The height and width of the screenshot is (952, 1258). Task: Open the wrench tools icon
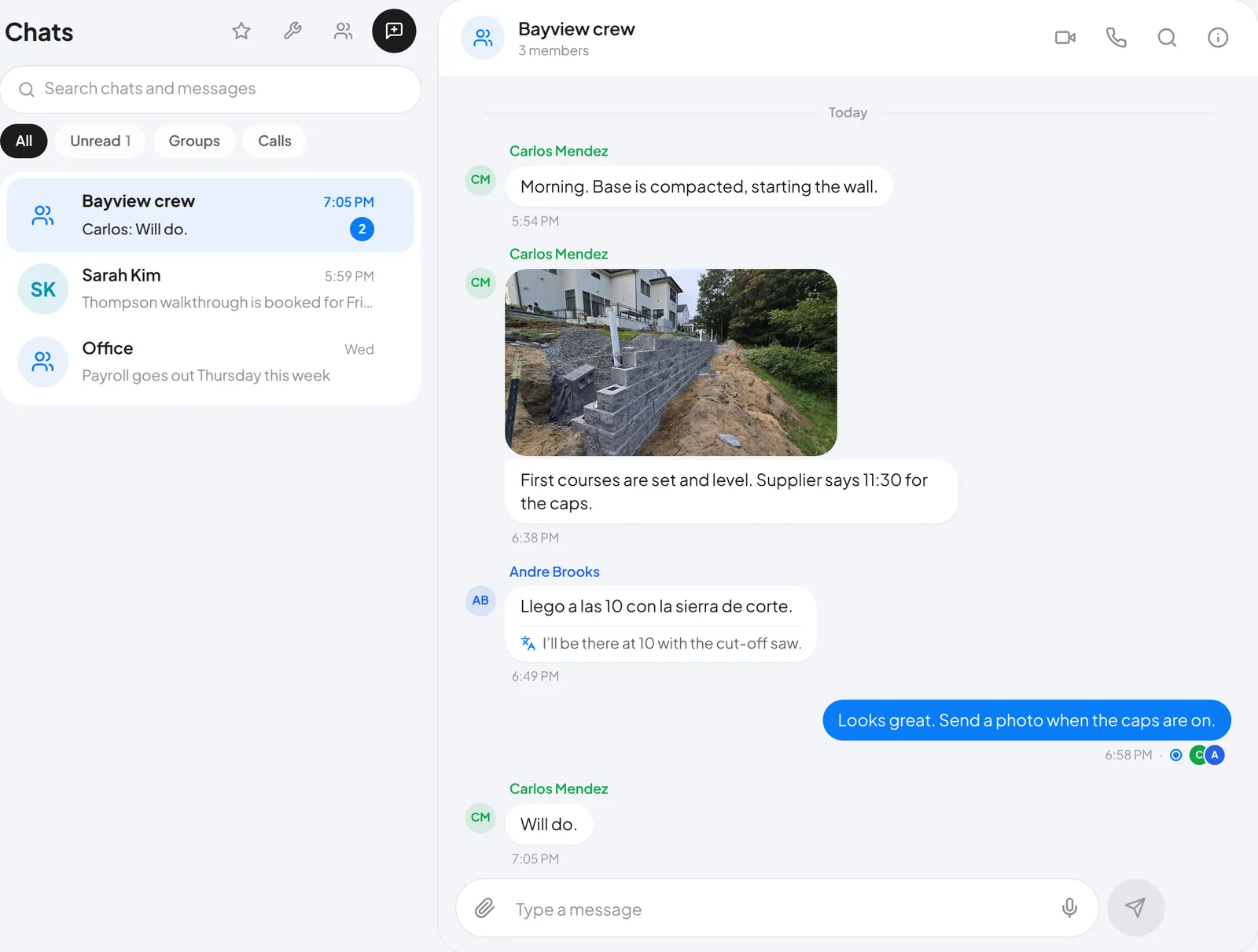coord(292,31)
